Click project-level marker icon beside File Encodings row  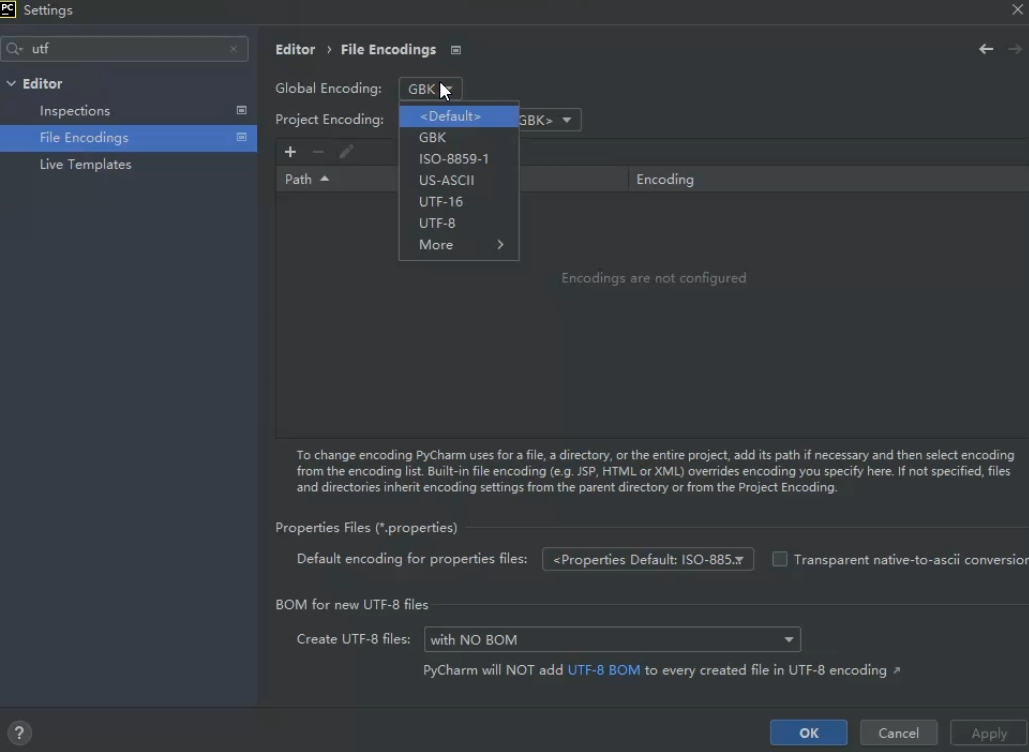(242, 136)
